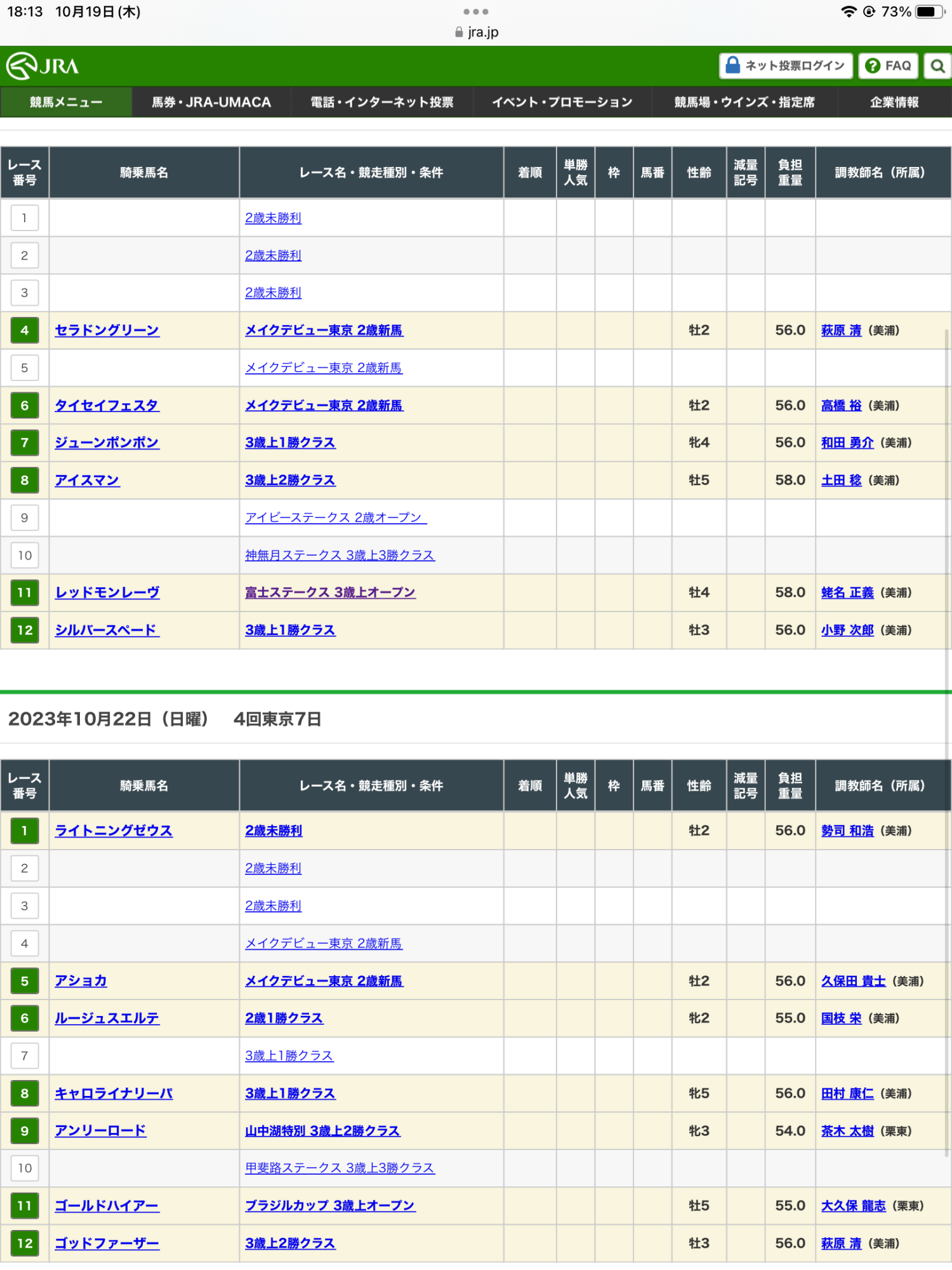Open the site search magnifier icon
Viewport: 952px width, 1270px height.
click(x=937, y=66)
